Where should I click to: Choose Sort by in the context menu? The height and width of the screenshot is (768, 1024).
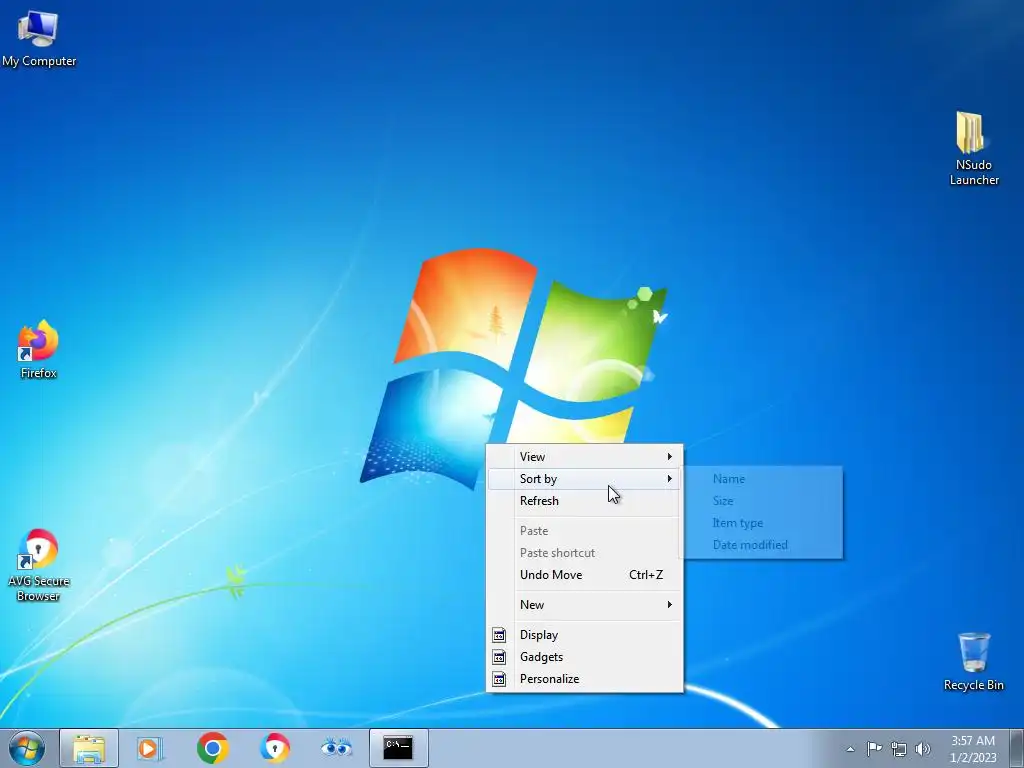coord(585,479)
